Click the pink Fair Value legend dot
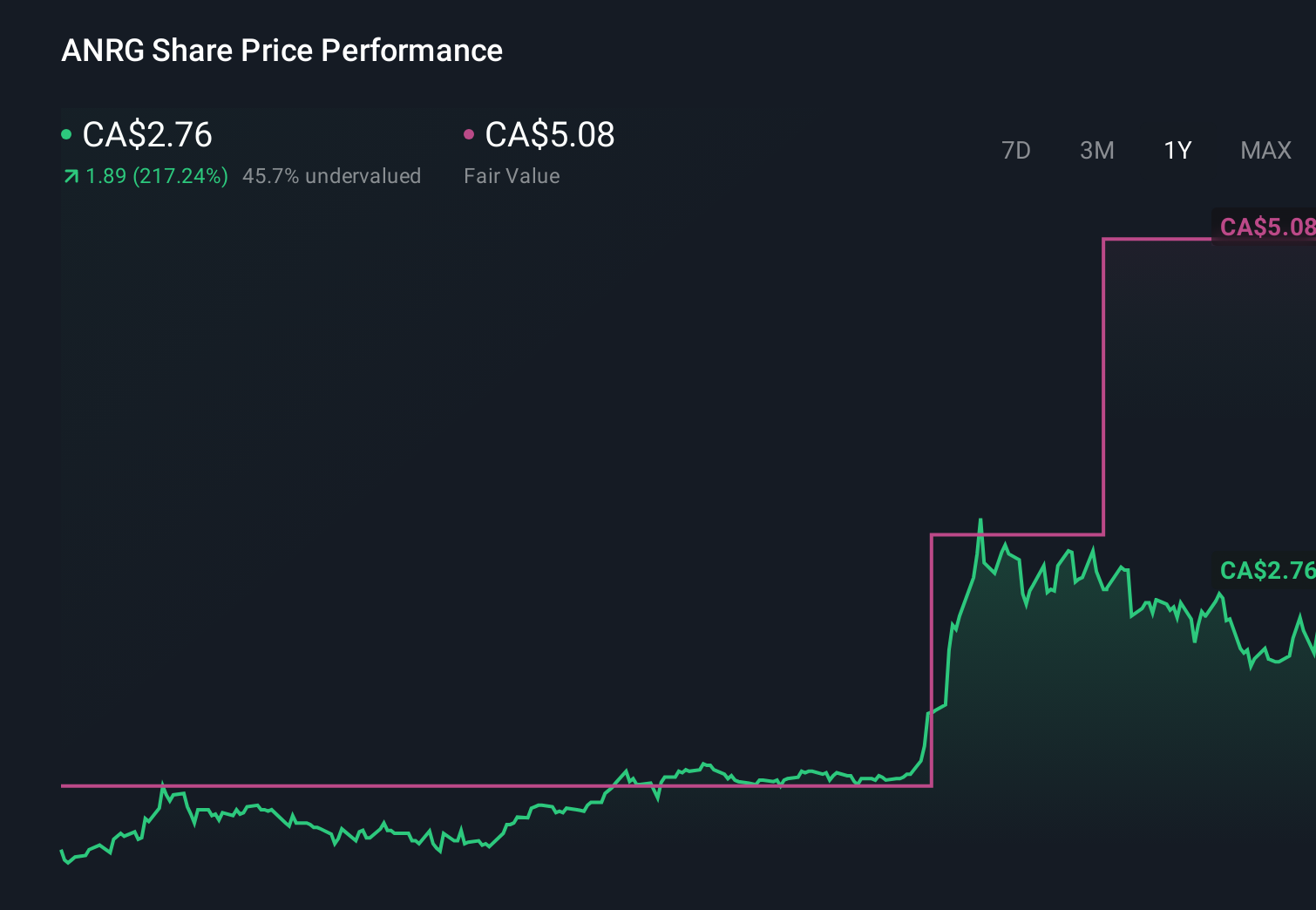 [471, 134]
